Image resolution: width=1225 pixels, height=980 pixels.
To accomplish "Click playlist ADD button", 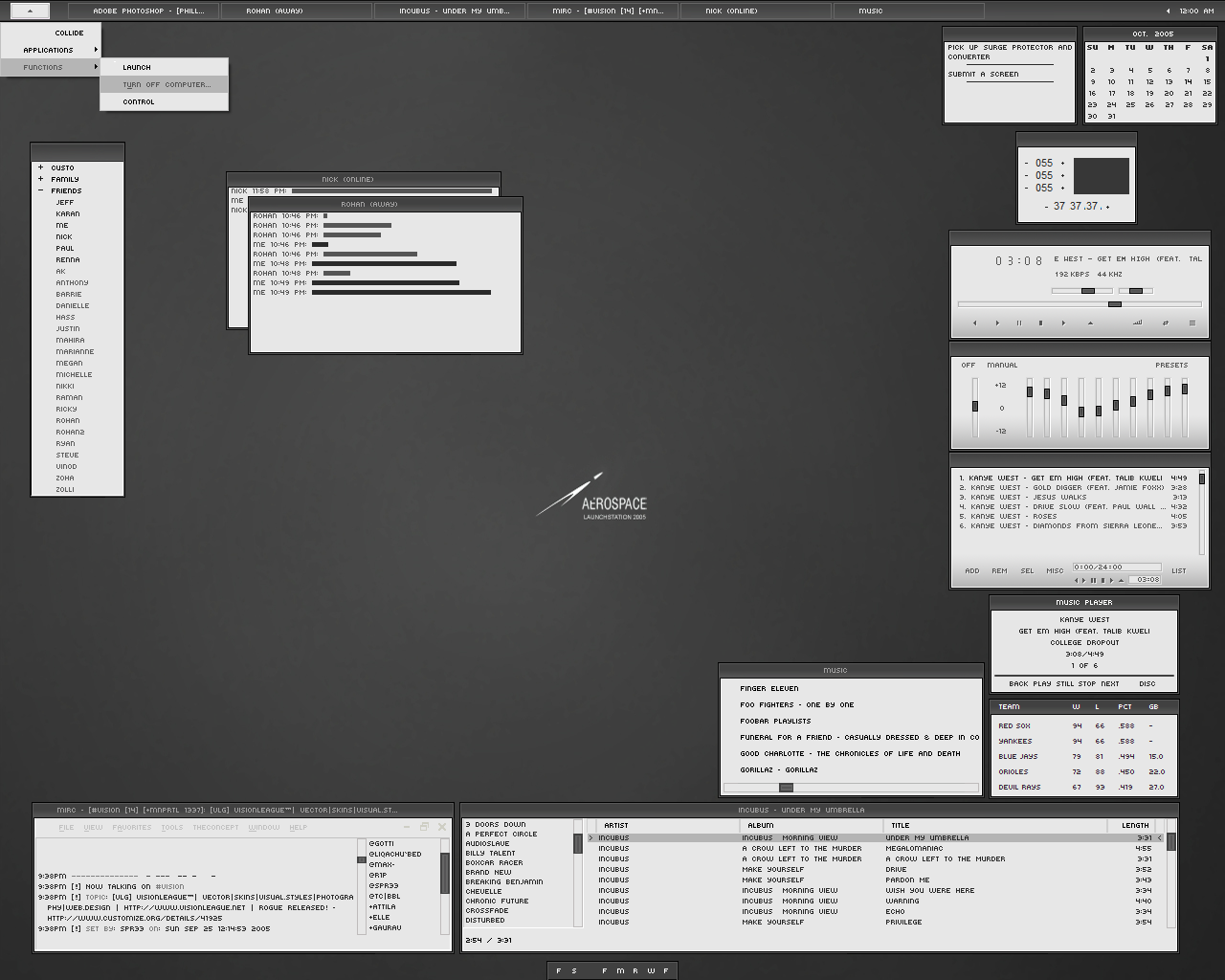I will pyautogui.click(x=971, y=570).
